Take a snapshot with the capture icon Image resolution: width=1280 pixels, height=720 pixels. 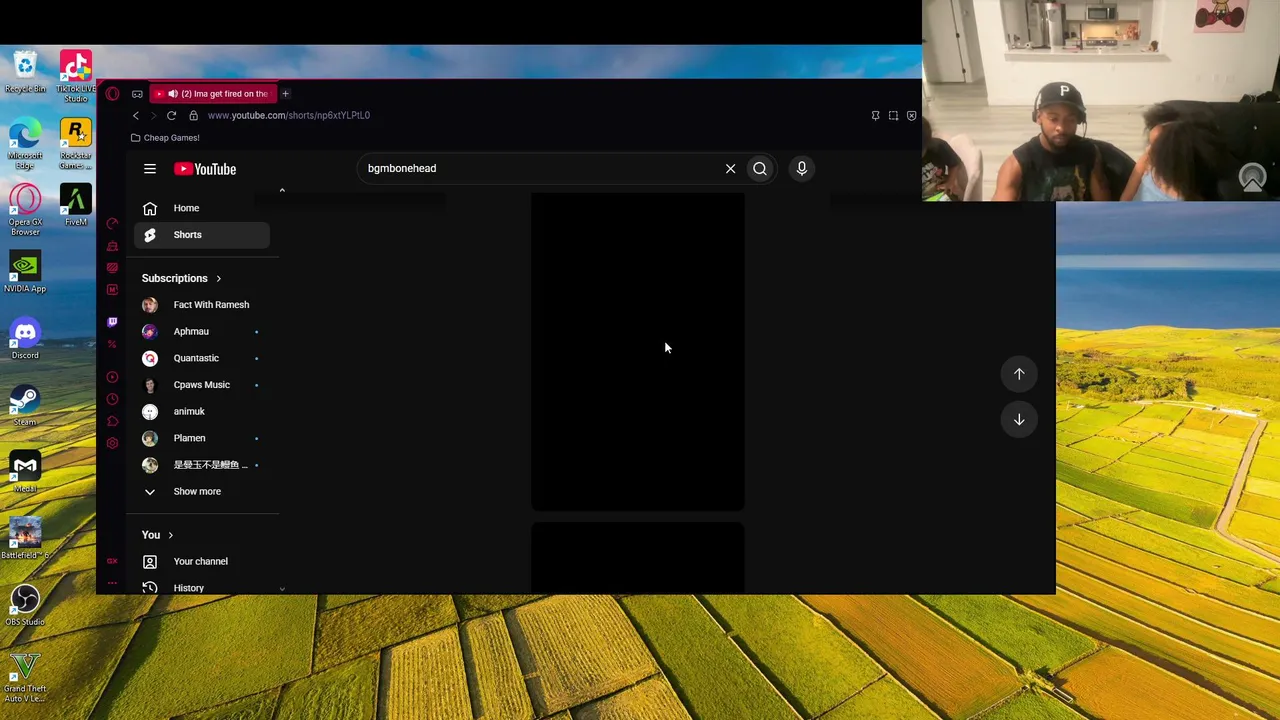tap(893, 116)
